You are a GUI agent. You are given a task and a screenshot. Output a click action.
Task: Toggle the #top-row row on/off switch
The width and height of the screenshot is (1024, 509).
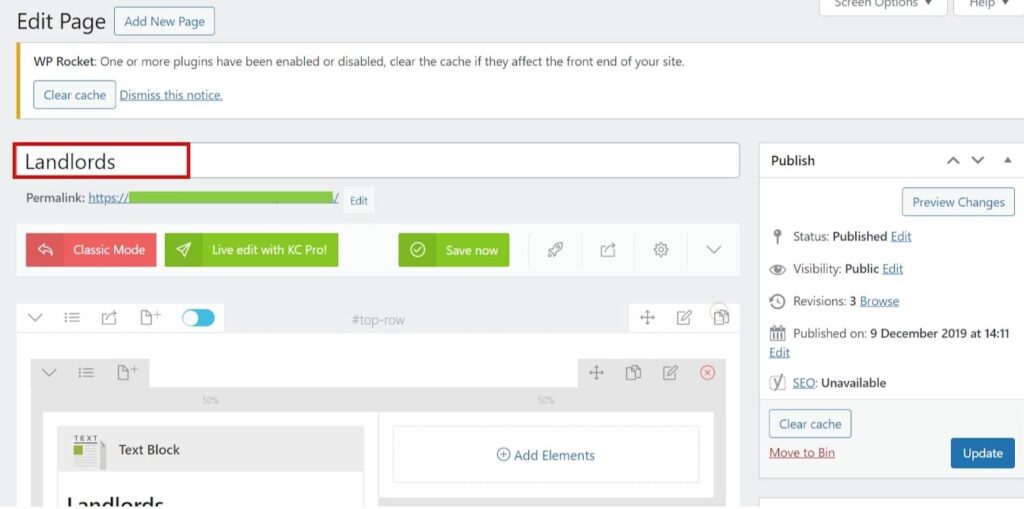coord(199,318)
